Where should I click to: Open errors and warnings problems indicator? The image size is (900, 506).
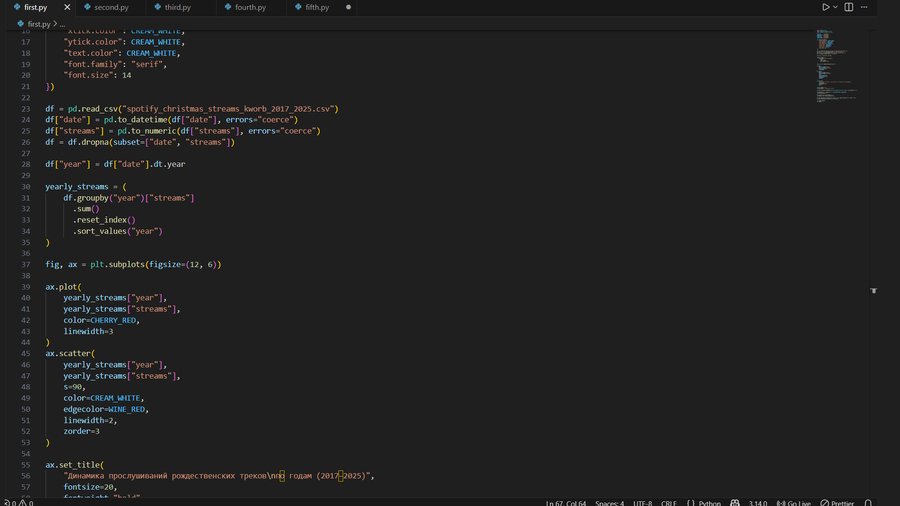click(x=17, y=503)
